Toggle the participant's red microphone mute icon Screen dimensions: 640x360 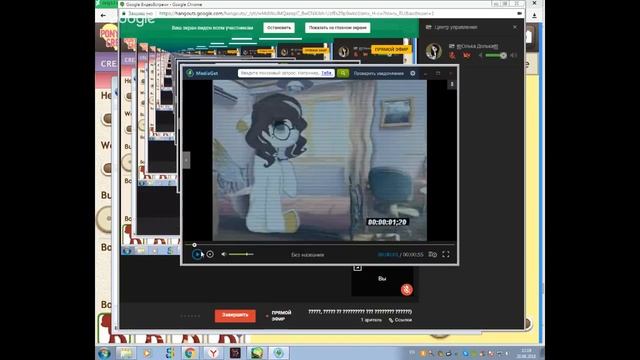point(452,55)
